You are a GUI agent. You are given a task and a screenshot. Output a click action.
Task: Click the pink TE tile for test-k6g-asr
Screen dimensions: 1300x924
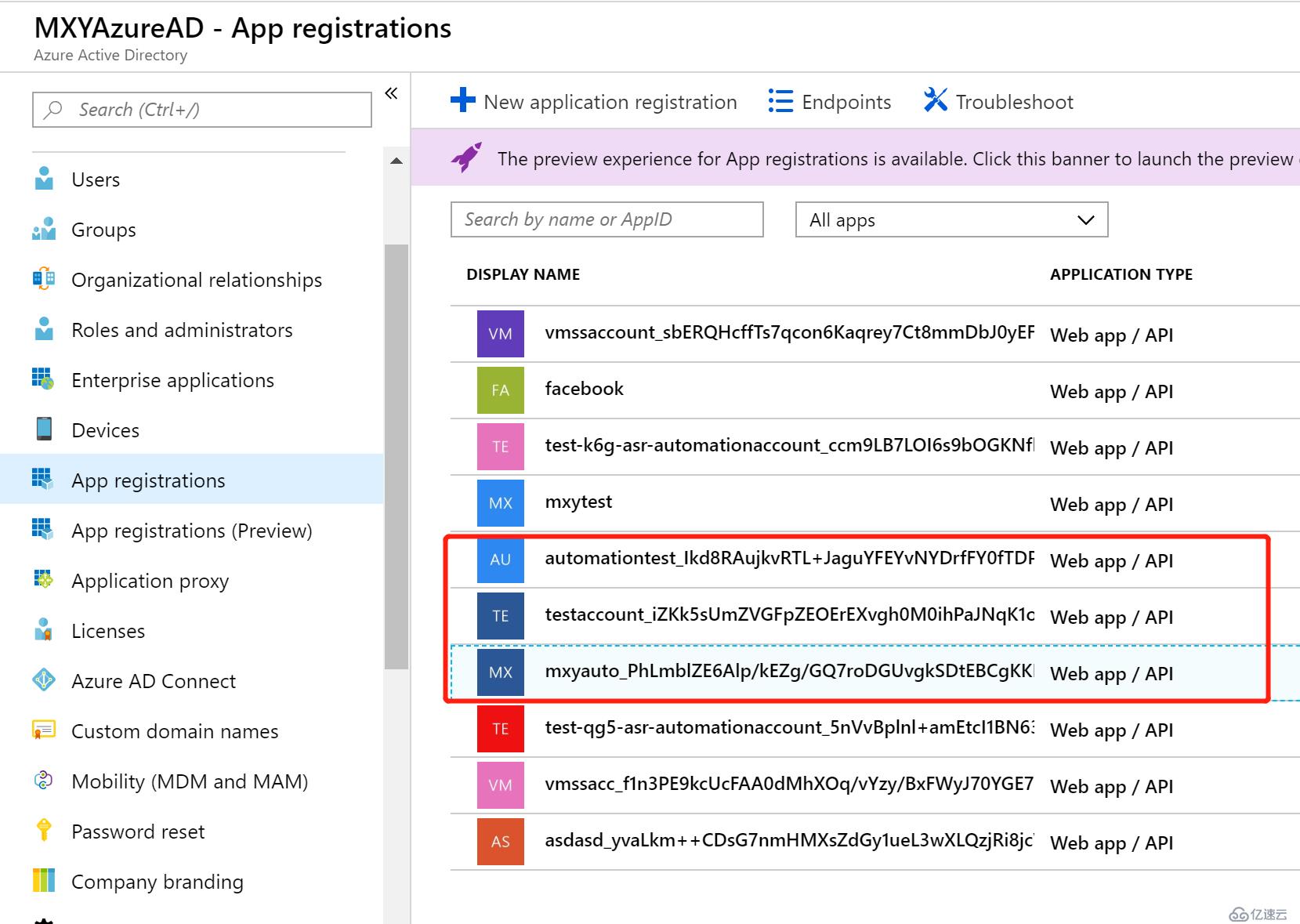click(501, 447)
